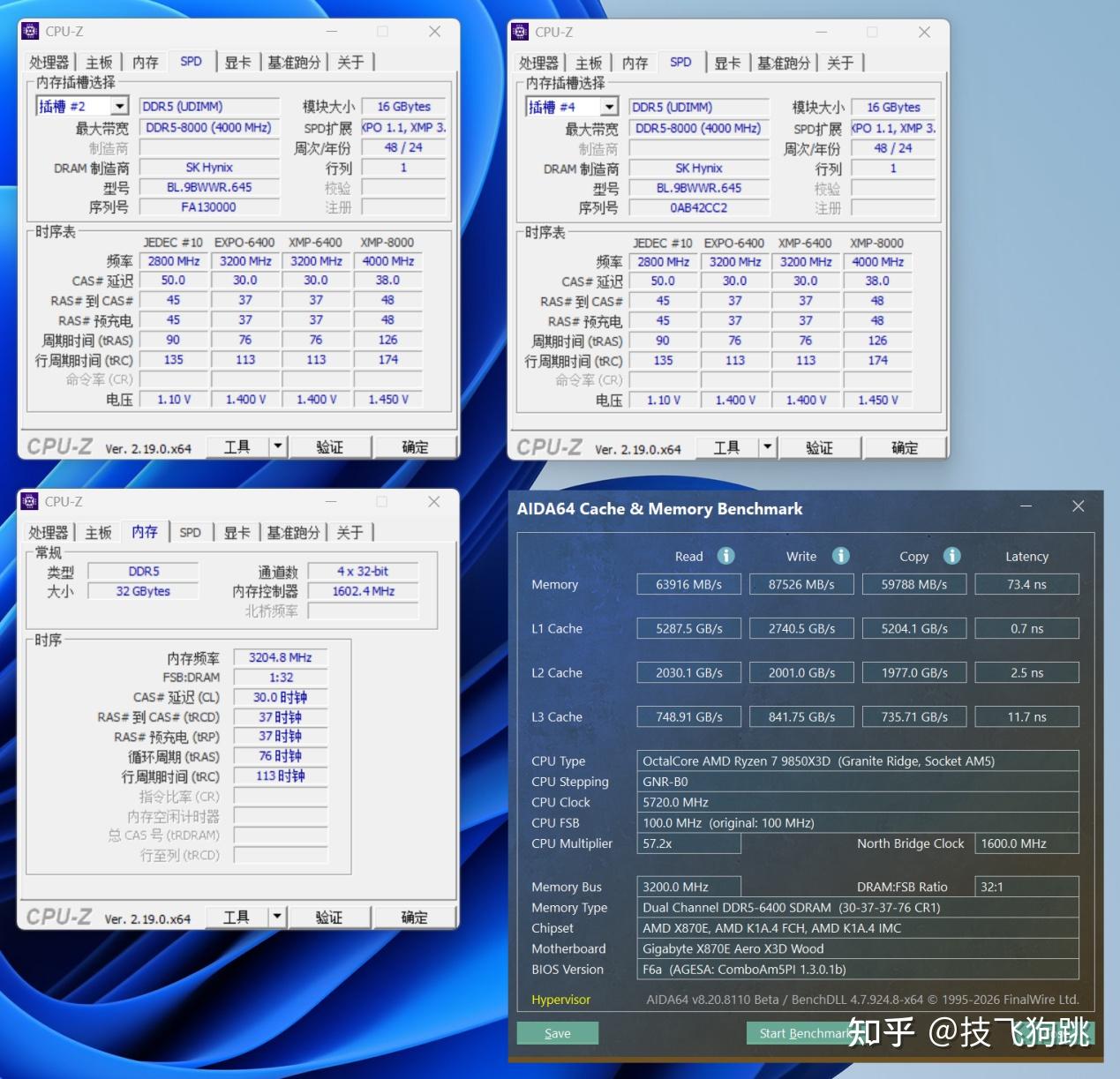Screen dimensions: 1120x1079
Task: Click 验证 button in slot #4 CPU-Z window
Action: (819, 447)
